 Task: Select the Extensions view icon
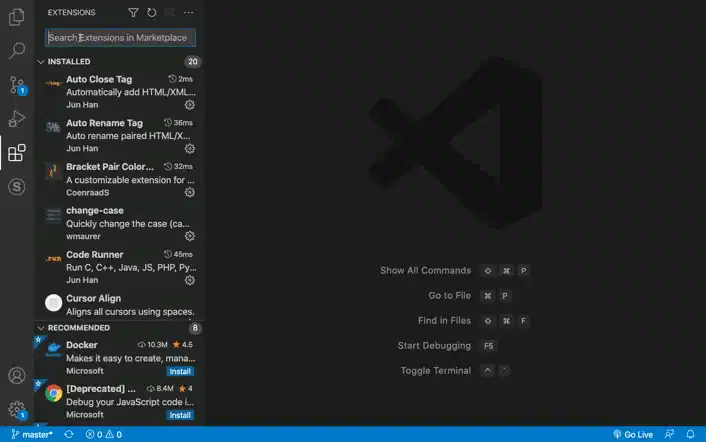tap(17, 153)
